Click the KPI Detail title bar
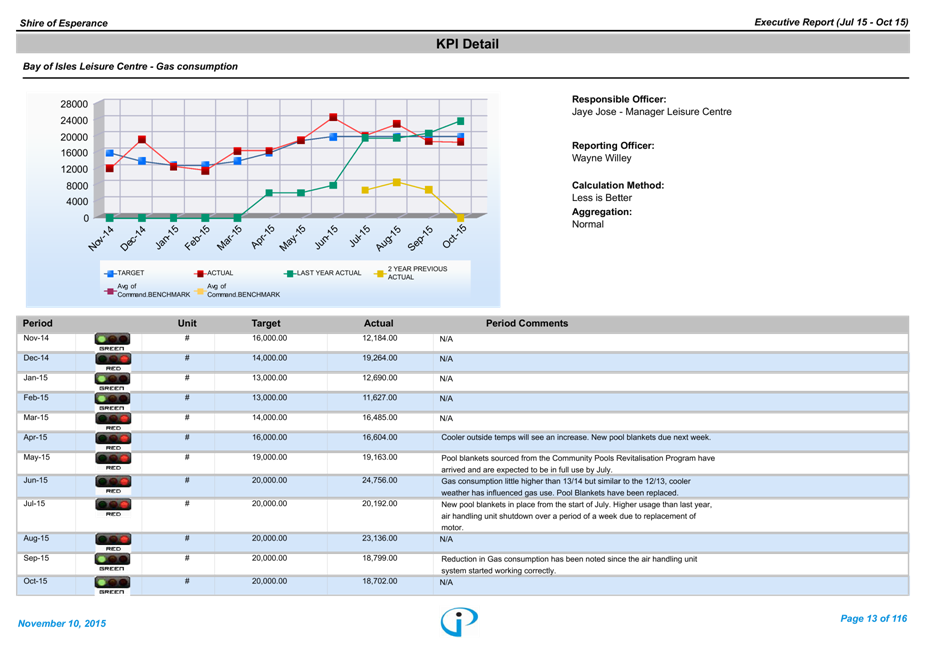The height and width of the screenshot is (657, 928). point(467,44)
